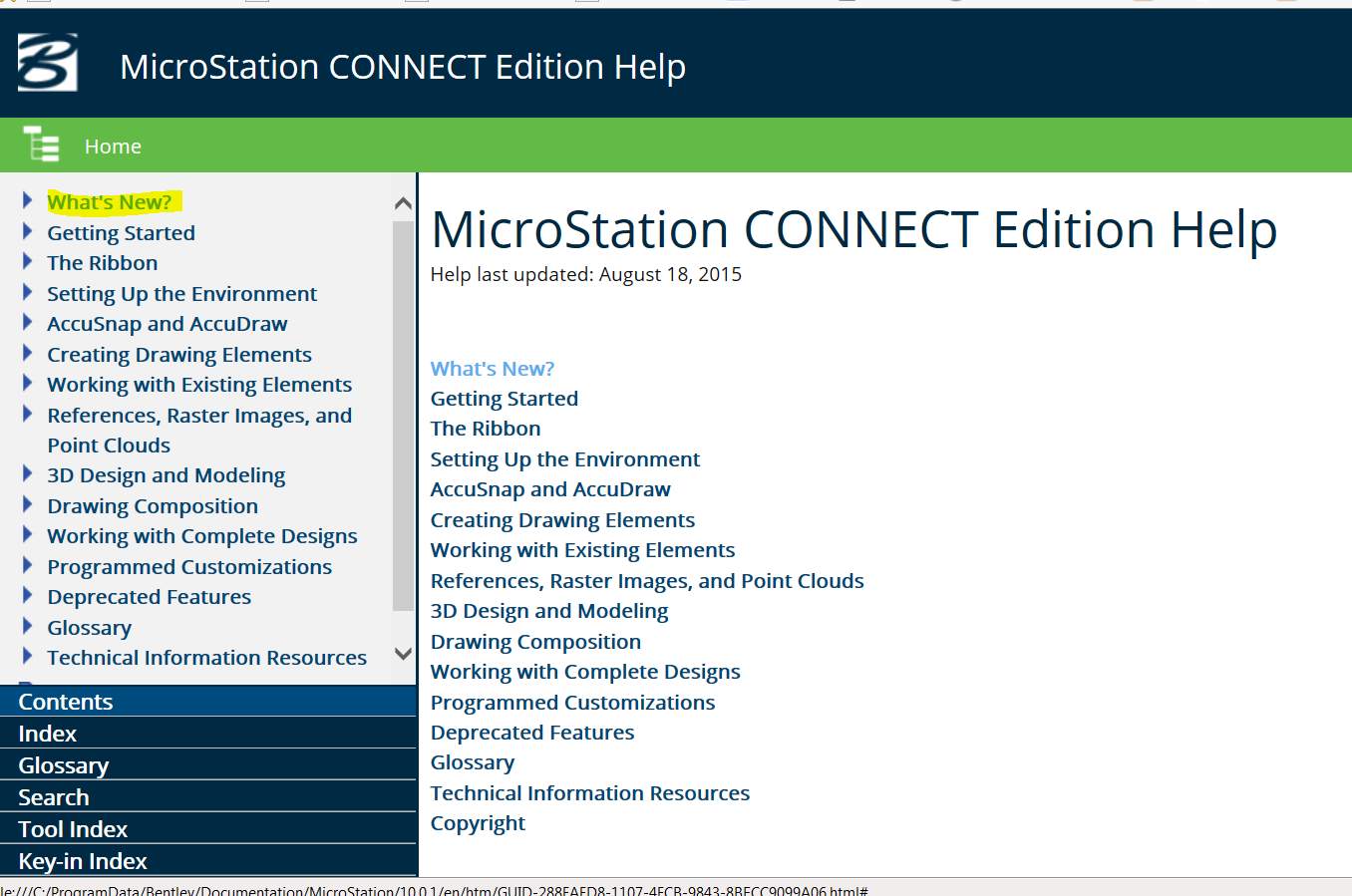
Task: Select Setting Up the Environment in sidebar
Action: click(181, 294)
